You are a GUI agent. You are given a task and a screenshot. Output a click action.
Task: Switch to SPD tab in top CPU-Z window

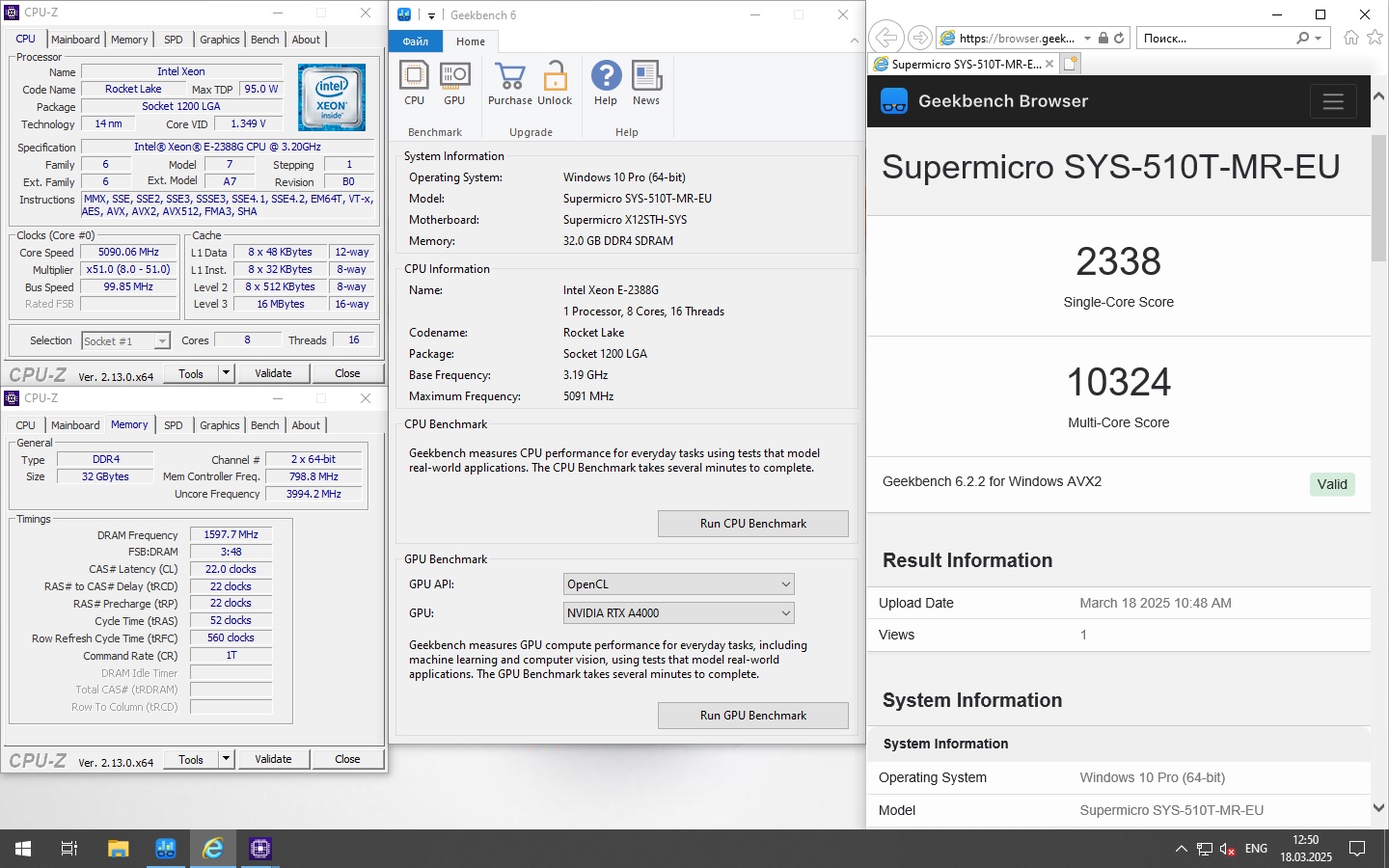173,40
